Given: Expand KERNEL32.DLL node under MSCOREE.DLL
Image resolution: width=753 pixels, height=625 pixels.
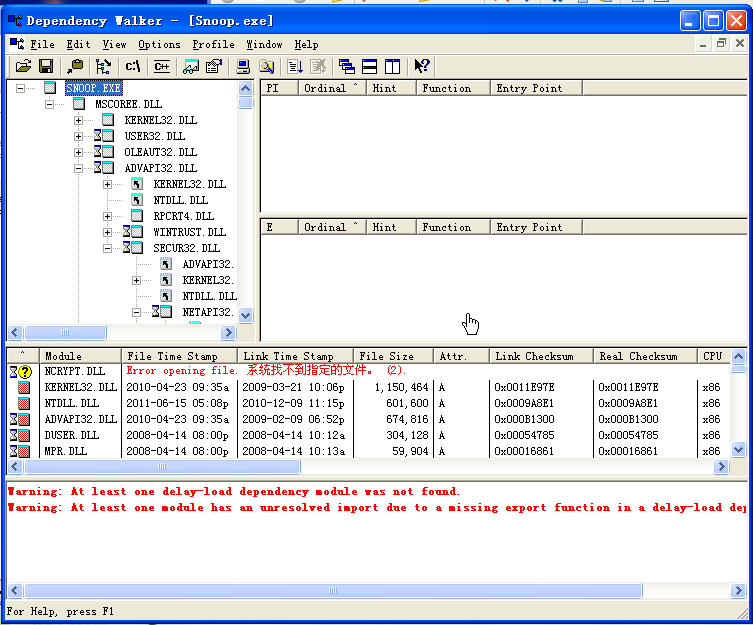Looking at the screenshot, I should (x=78, y=120).
